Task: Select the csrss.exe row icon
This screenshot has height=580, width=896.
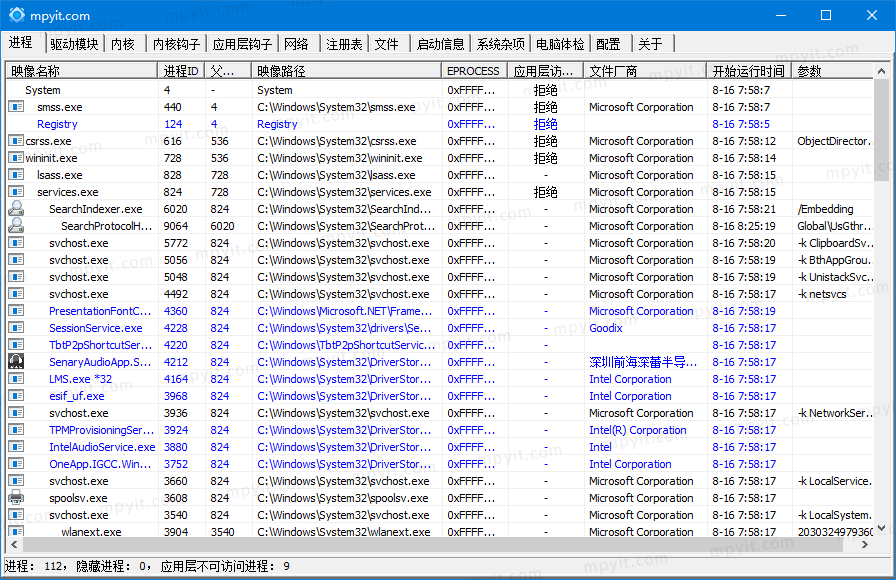Action: 16,141
